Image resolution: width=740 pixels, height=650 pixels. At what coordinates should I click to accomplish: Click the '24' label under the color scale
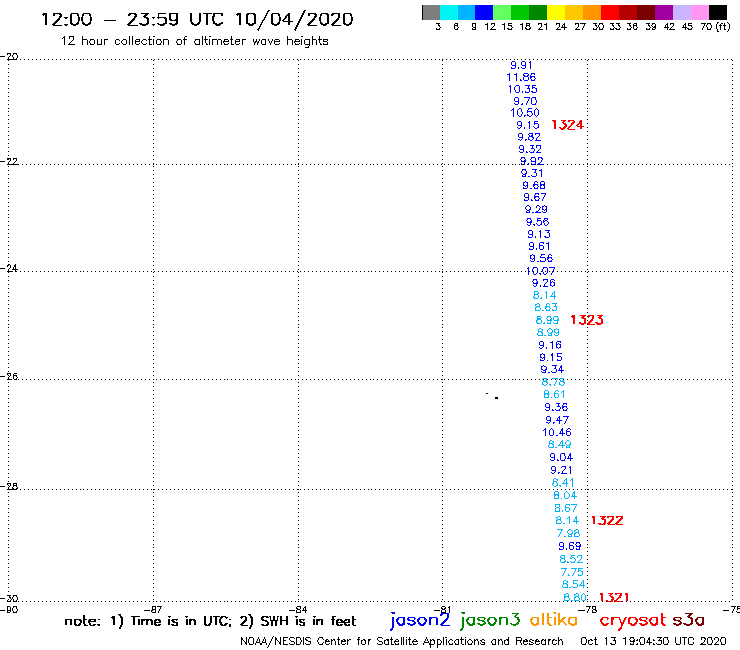(561, 27)
